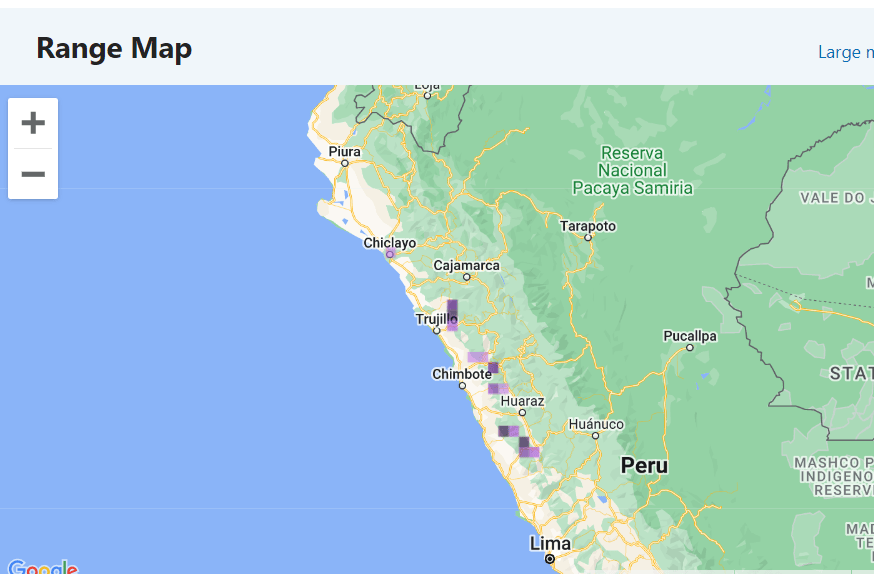
Task: Click the Chiclayo purple range marker
Action: pos(390,254)
